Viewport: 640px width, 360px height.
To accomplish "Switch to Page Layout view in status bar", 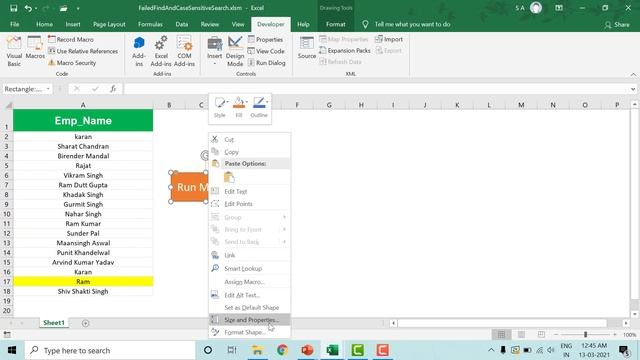I will click(521, 335).
